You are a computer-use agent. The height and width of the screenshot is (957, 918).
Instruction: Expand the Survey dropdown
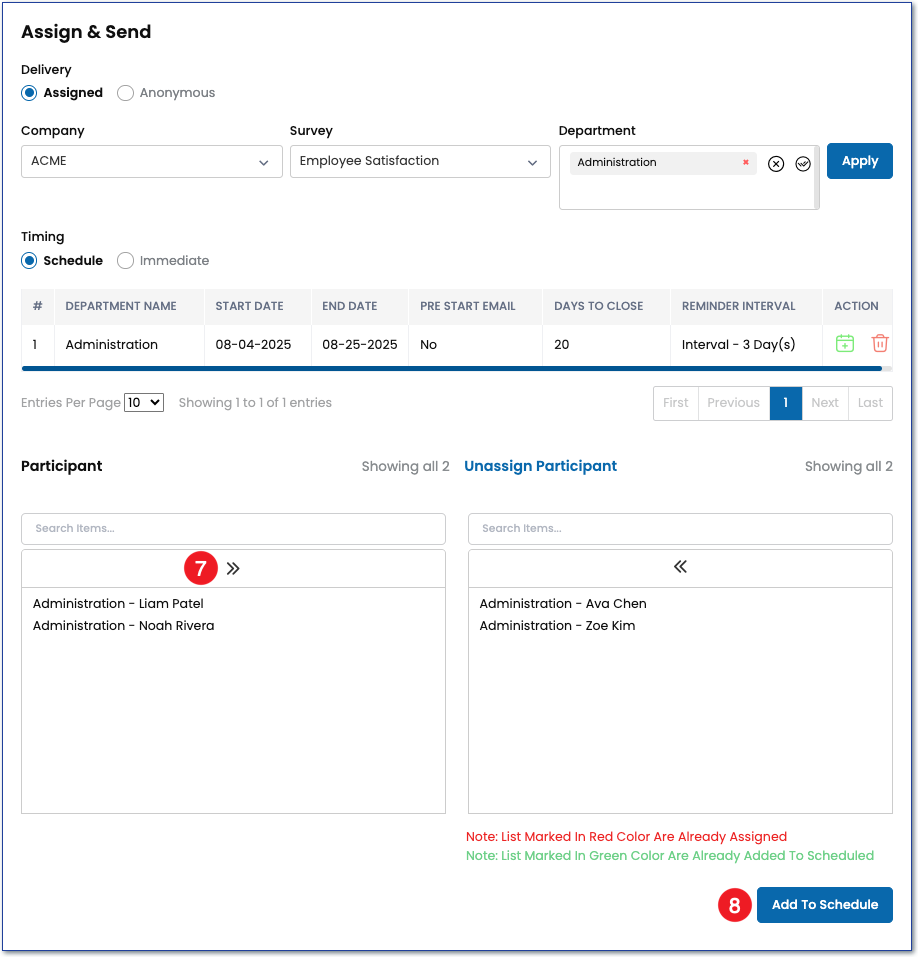tap(420, 162)
